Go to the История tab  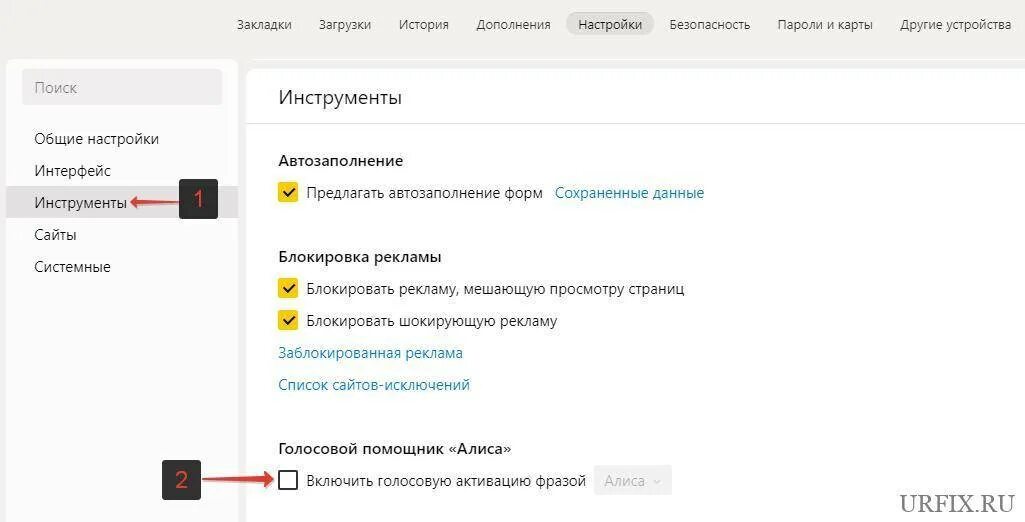(424, 25)
